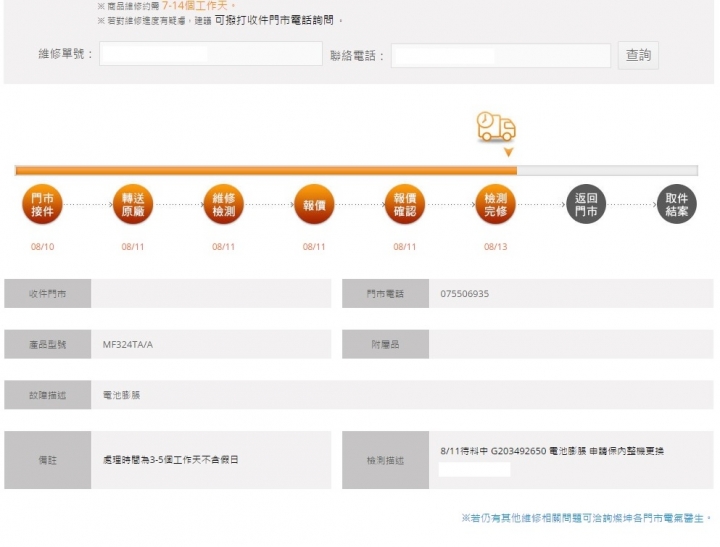Image resolution: width=720 pixels, height=547 pixels.
Task: Select the 報價確認 step circle
Action: 405,204
